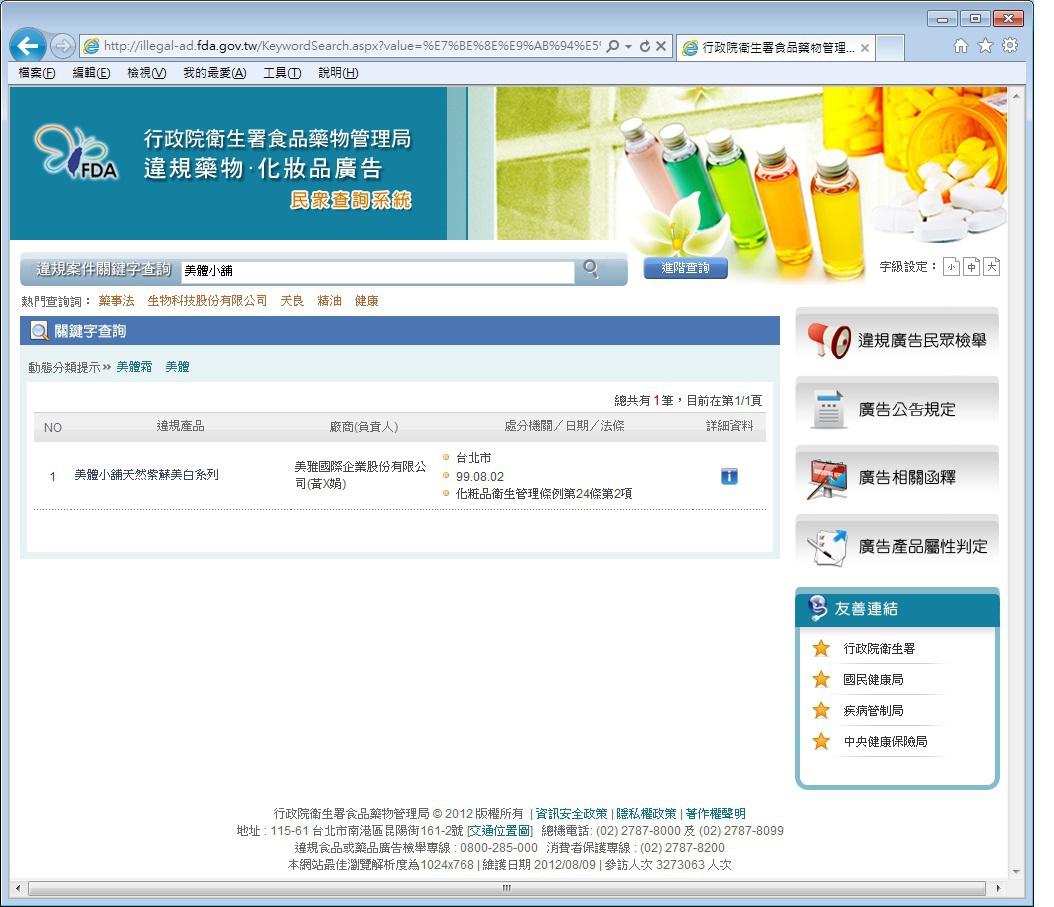Click 廣告相關函釋 banner
The height and width of the screenshot is (907, 1054).
897,477
